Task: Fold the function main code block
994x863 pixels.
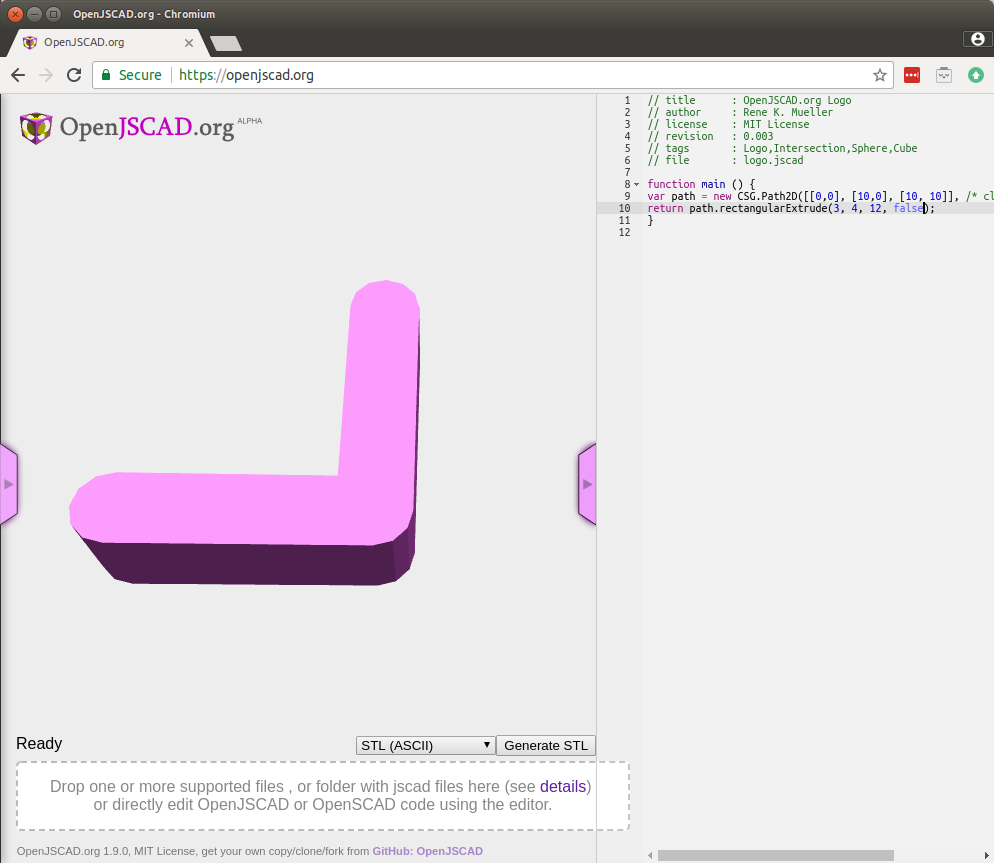Action: tap(636, 185)
